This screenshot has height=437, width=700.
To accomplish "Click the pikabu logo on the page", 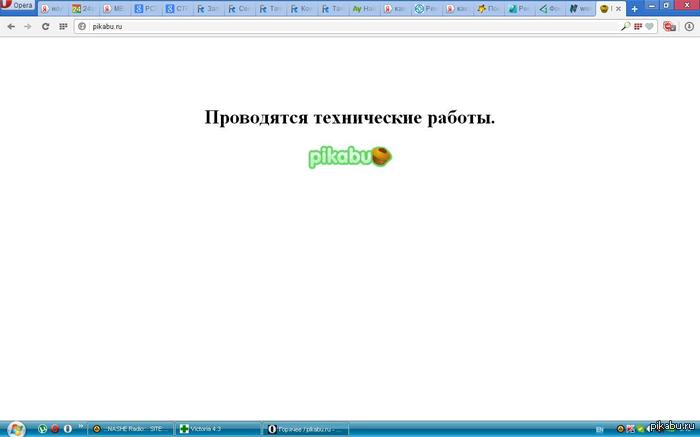I will (x=350, y=157).
